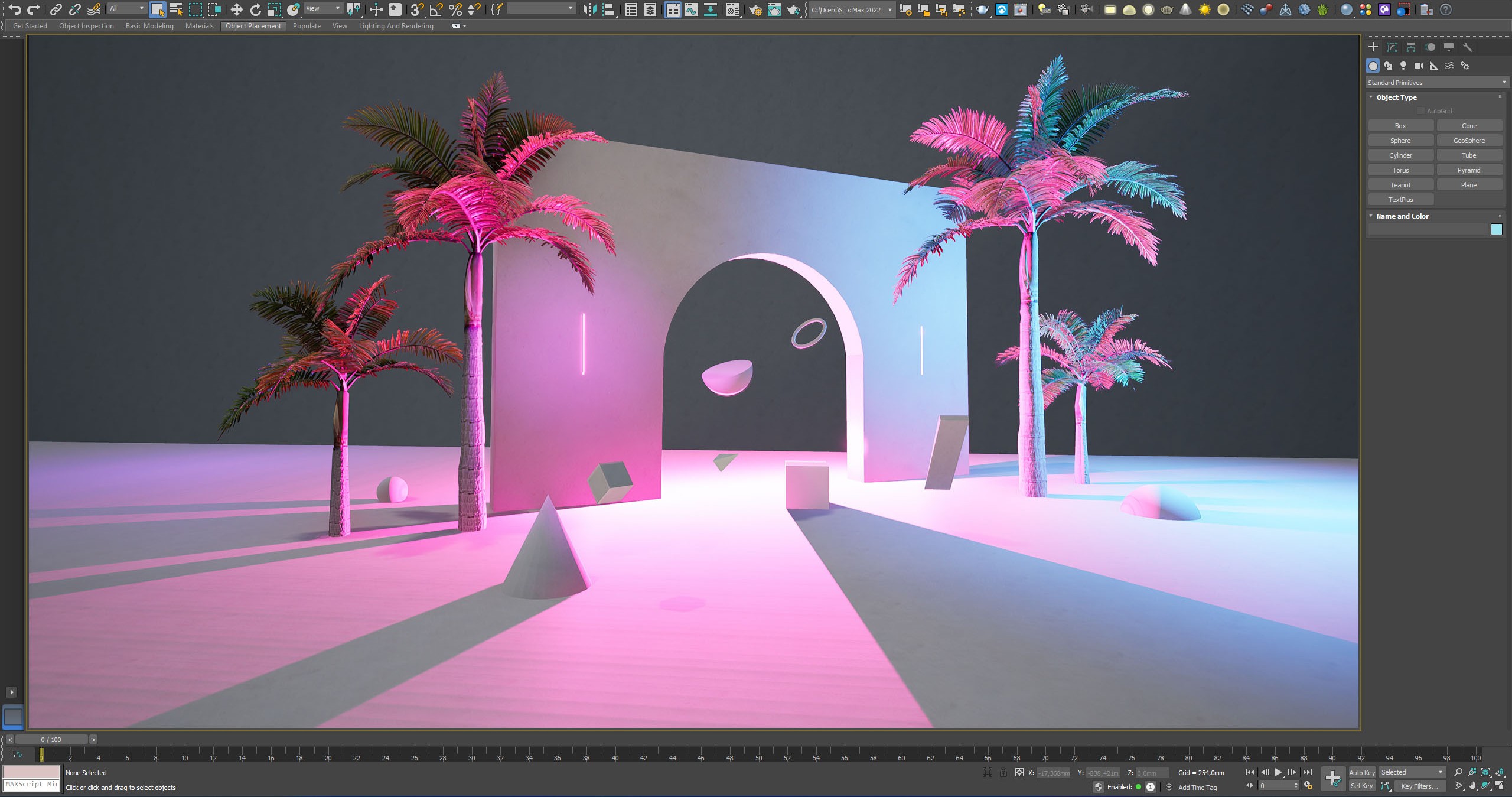Open Key Filters dialog
Viewport: 1512px width, 797px height.
click(x=1420, y=786)
